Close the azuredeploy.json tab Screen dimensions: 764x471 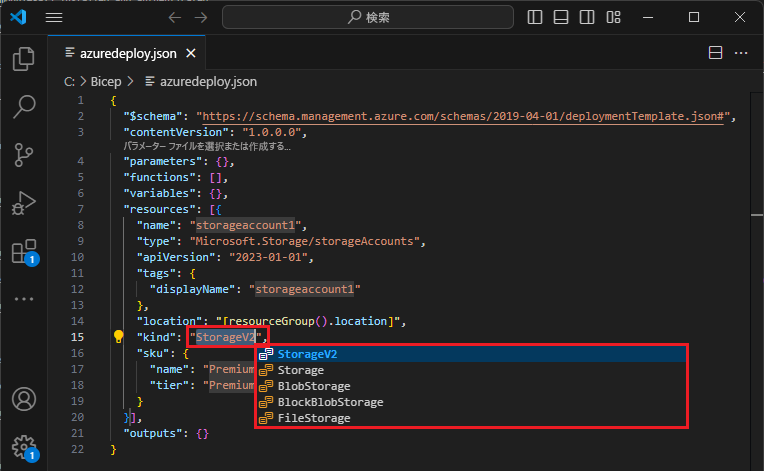[x=191, y=53]
